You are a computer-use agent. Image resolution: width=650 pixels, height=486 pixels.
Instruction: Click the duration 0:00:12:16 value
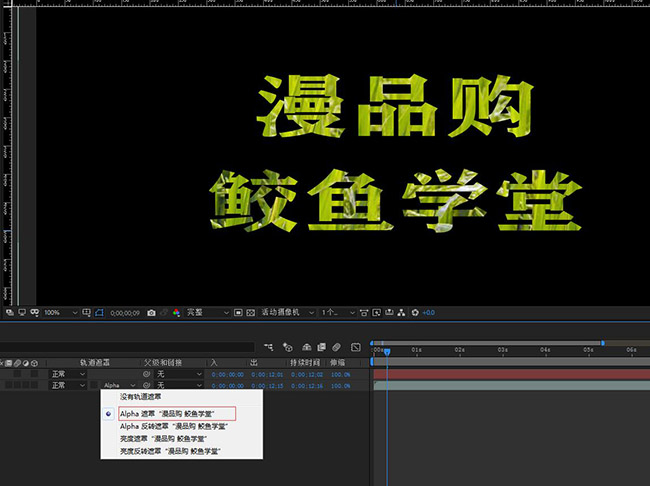[x=307, y=386]
